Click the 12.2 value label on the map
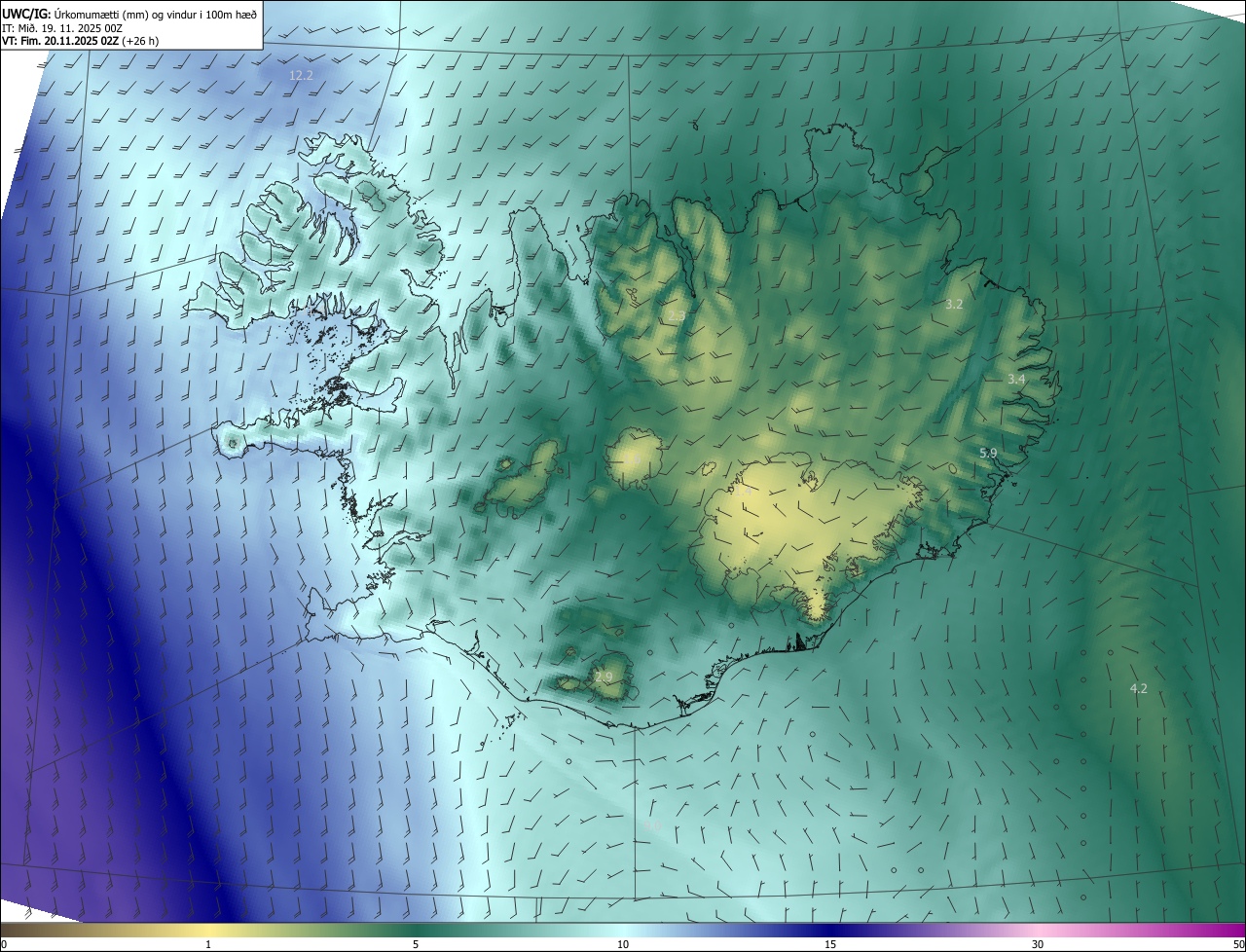The width and height of the screenshot is (1246, 952). click(x=302, y=75)
